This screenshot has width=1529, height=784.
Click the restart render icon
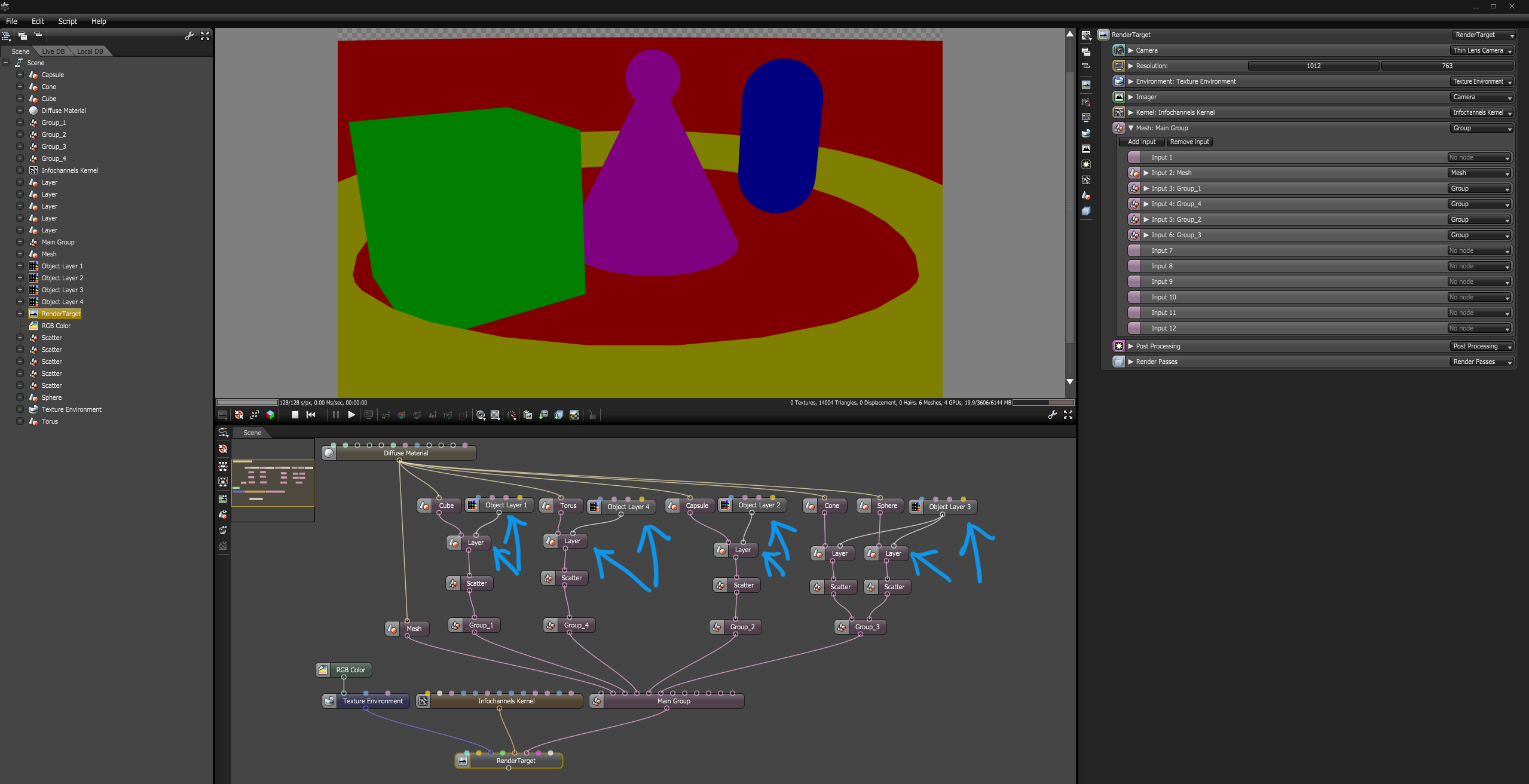coord(311,415)
